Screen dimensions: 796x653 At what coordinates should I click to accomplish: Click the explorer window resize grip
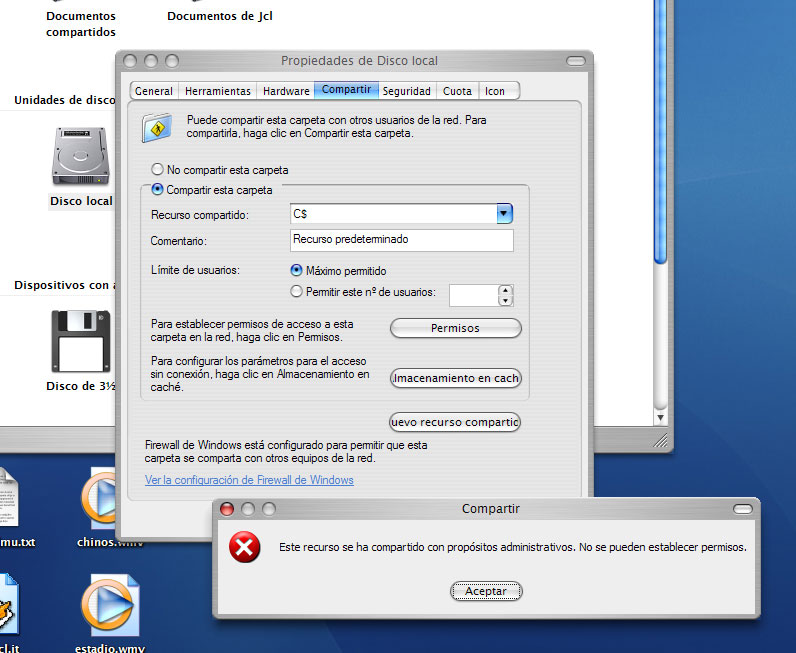(x=662, y=439)
